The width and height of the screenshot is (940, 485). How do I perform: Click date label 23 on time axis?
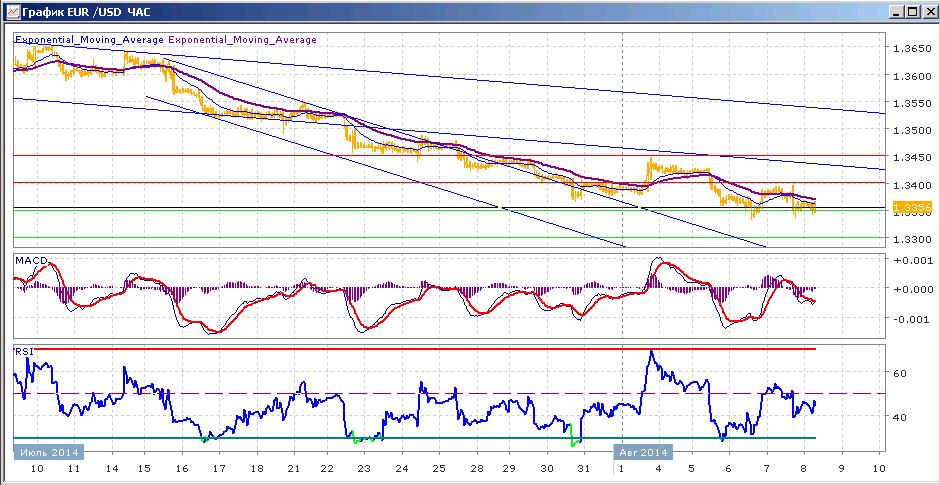(366, 469)
